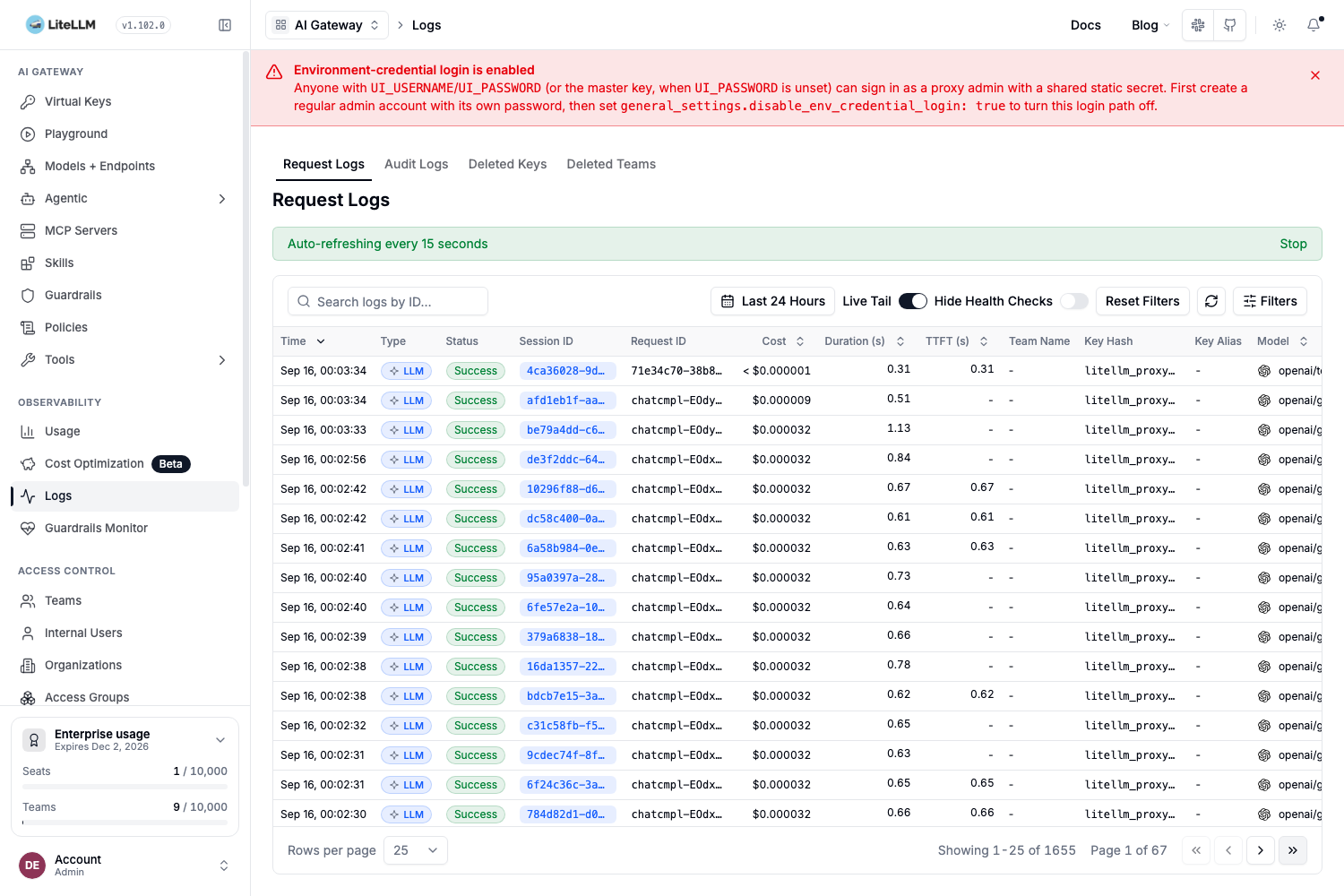Switch to the Audit Logs tab
This screenshot has width=1344, height=896.
click(x=417, y=164)
